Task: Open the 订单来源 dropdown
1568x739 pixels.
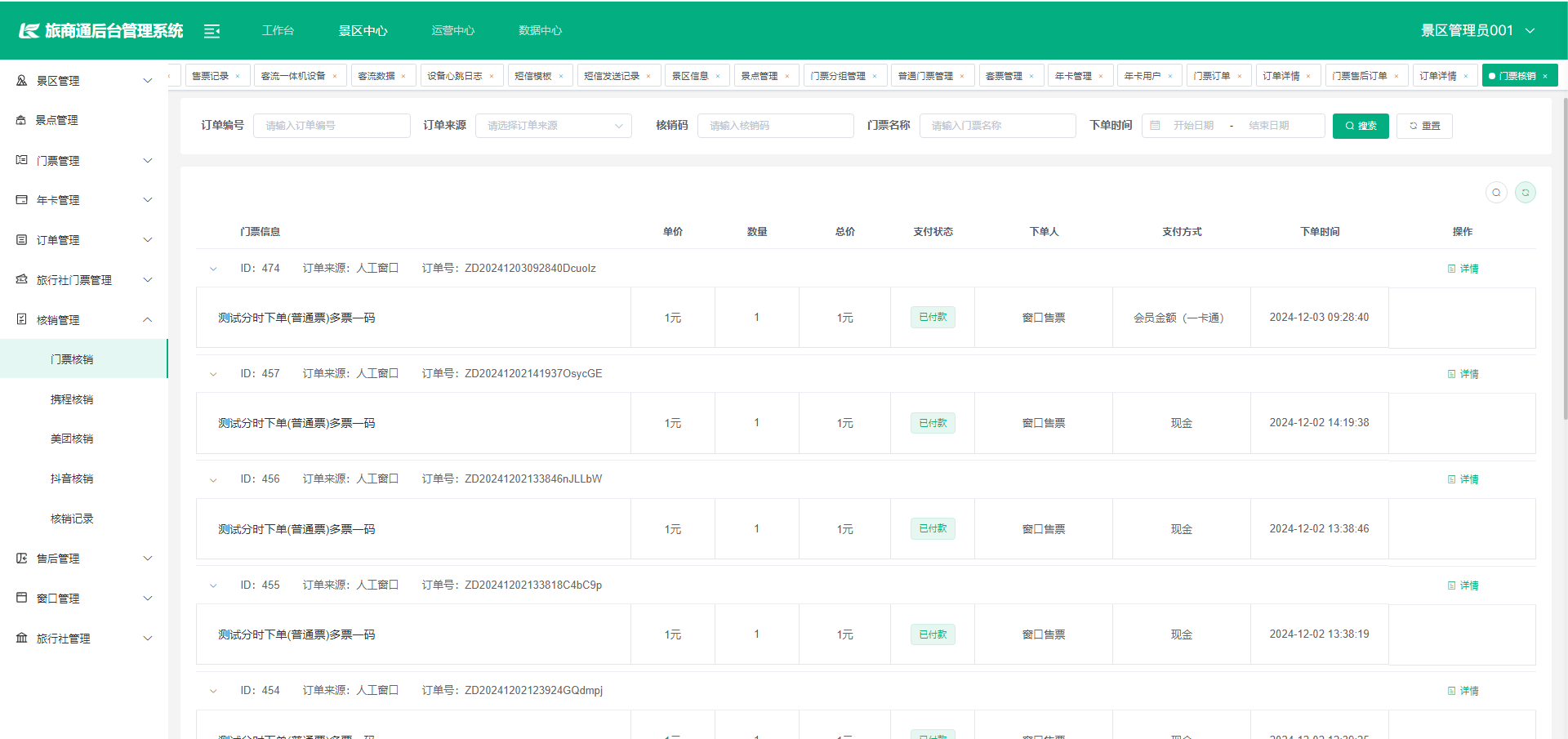Action: click(x=554, y=126)
